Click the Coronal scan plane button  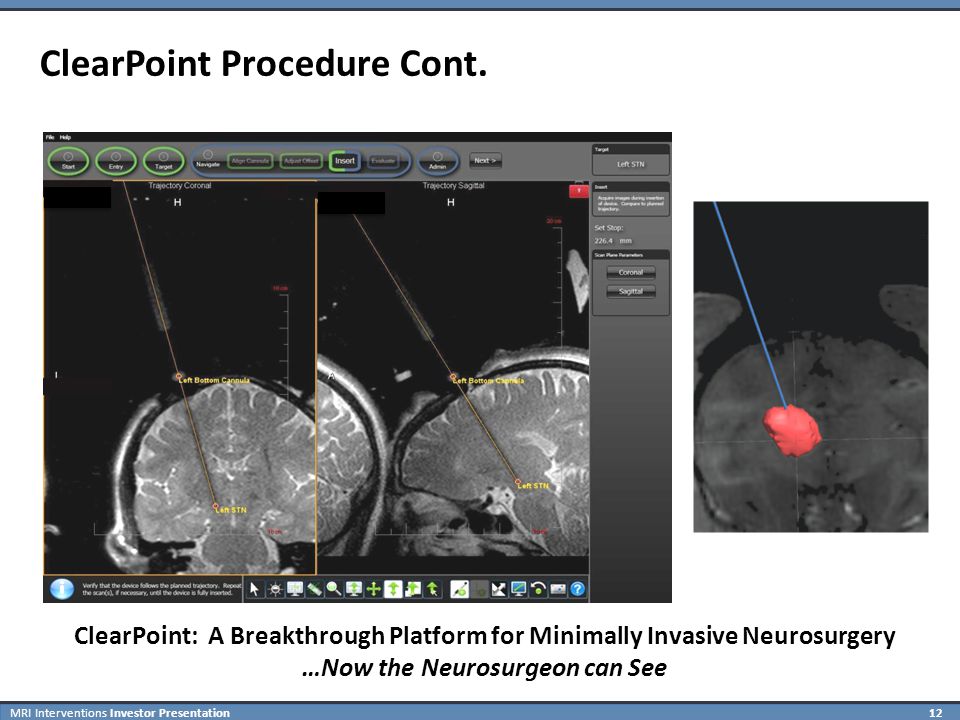click(x=631, y=272)
